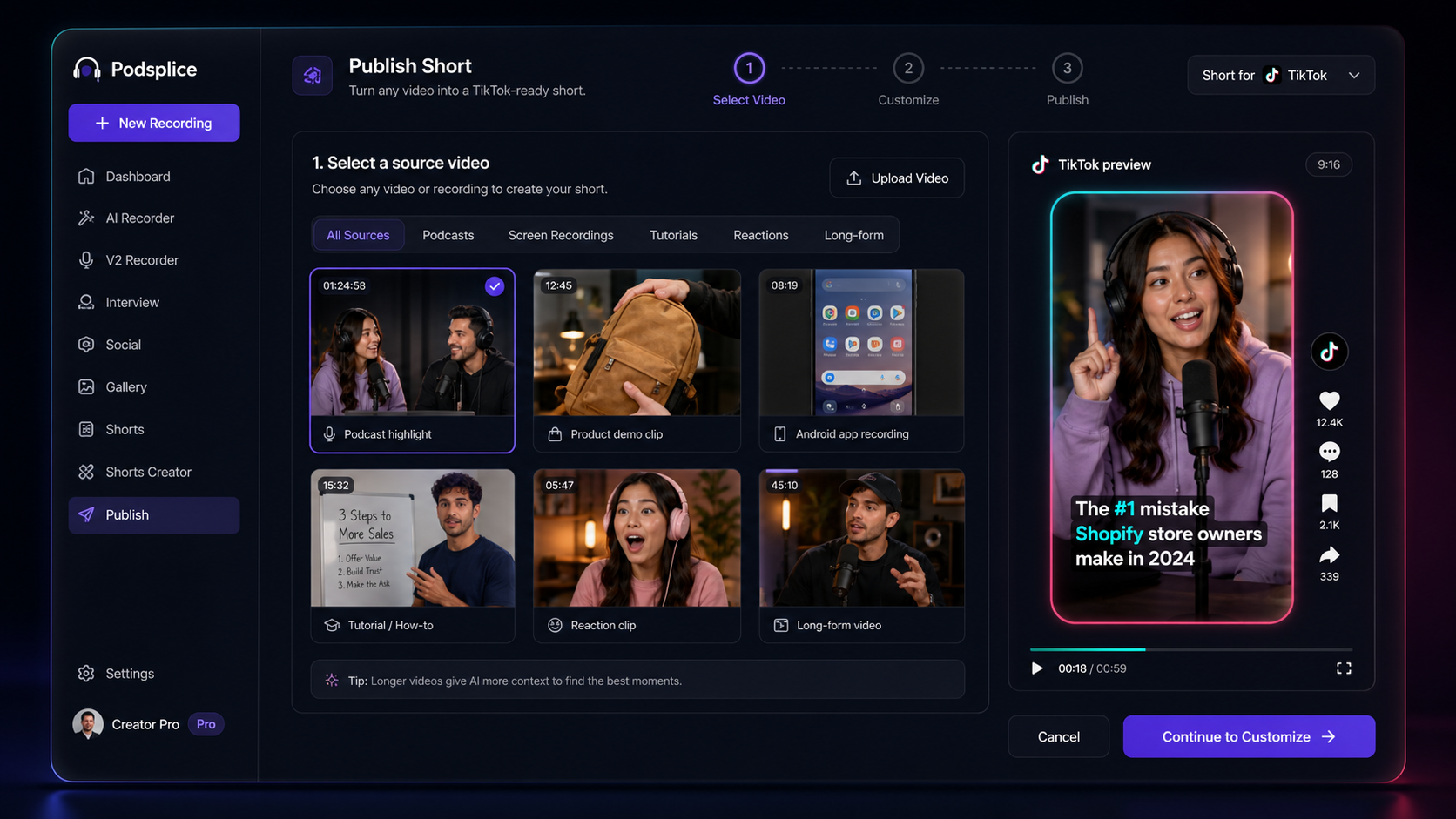Like the preview with the heart icon
Image resolution: width=1456 pixels, height=819 pixels.
pos(1329,401)
